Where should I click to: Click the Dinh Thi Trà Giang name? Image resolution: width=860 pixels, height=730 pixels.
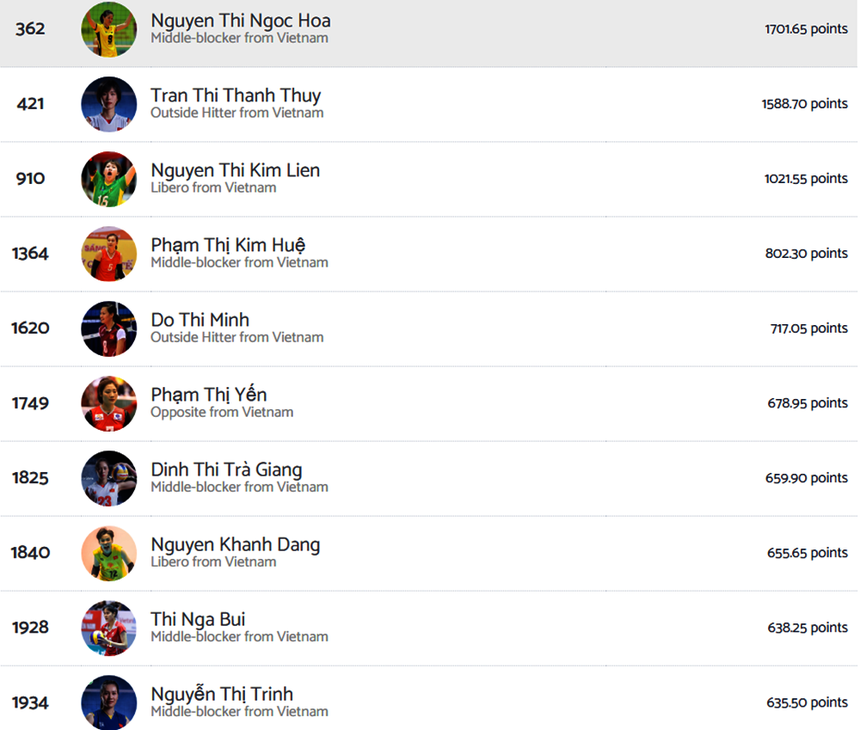coord(226,470)
